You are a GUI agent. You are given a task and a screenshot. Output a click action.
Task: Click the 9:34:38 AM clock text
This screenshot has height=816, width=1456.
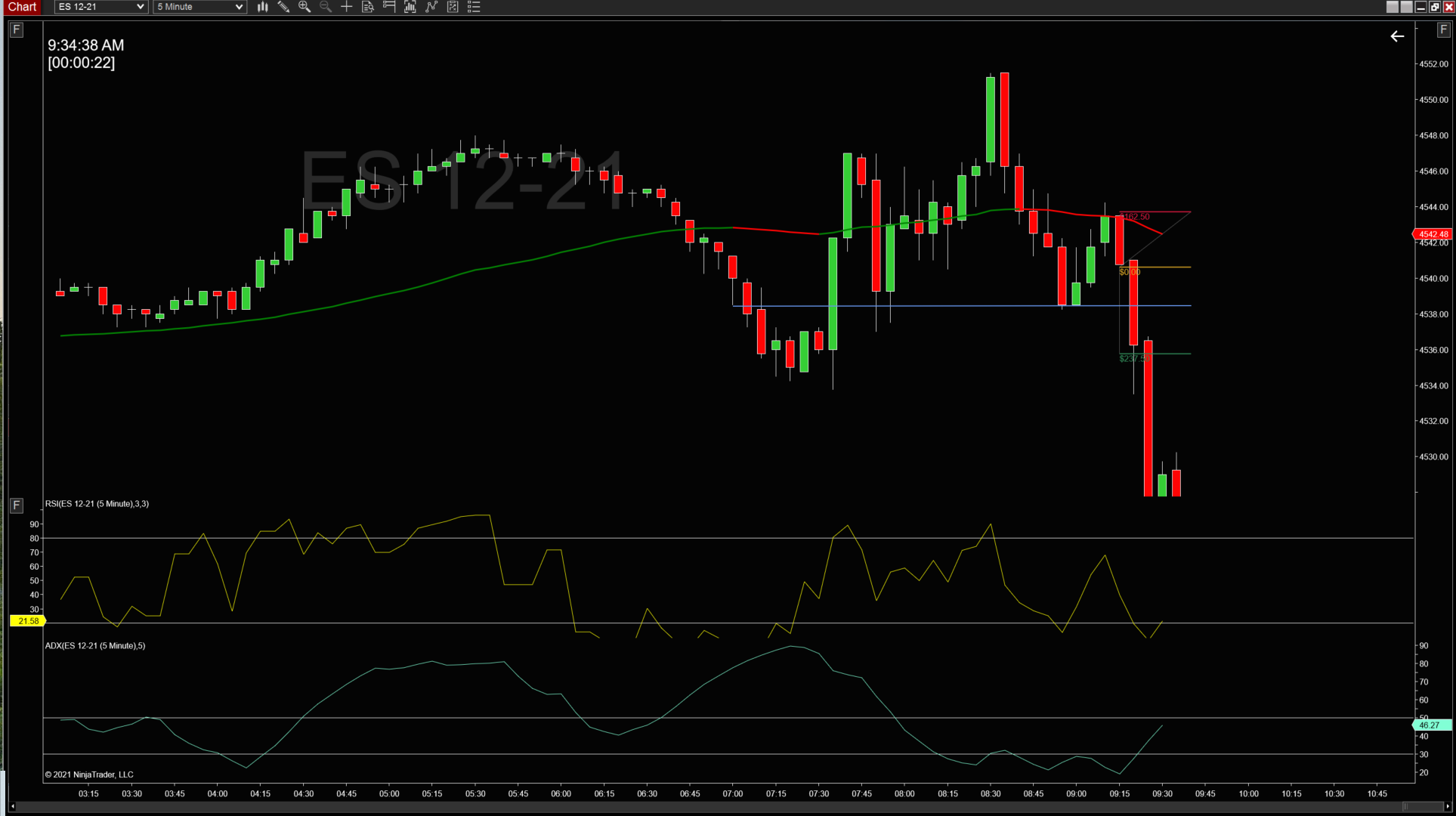[86, 45]
